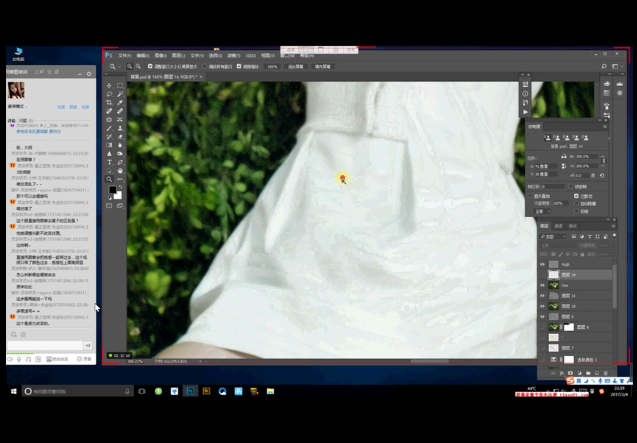Choose zoom in mode in options bar
The width and height of the screenshot is (637, 443).
[x=130, y=66]
